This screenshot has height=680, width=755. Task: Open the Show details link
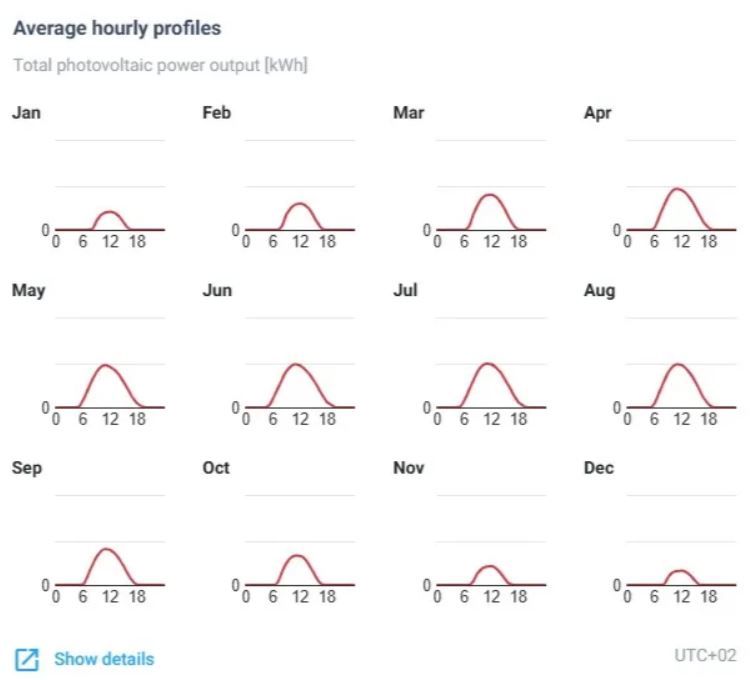click(104, 659)
